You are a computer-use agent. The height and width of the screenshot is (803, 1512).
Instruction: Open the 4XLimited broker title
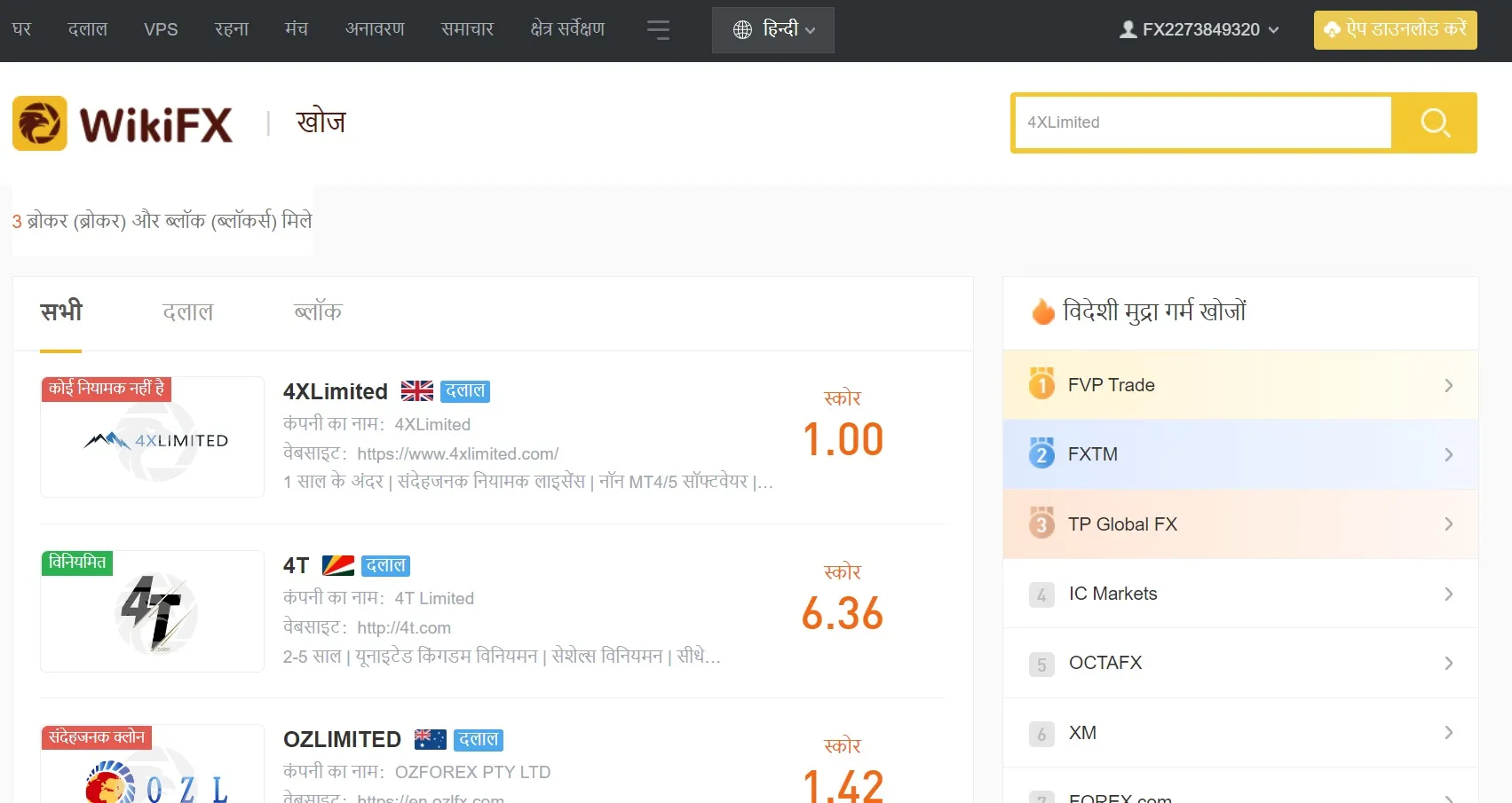click(x=336, y=391)
